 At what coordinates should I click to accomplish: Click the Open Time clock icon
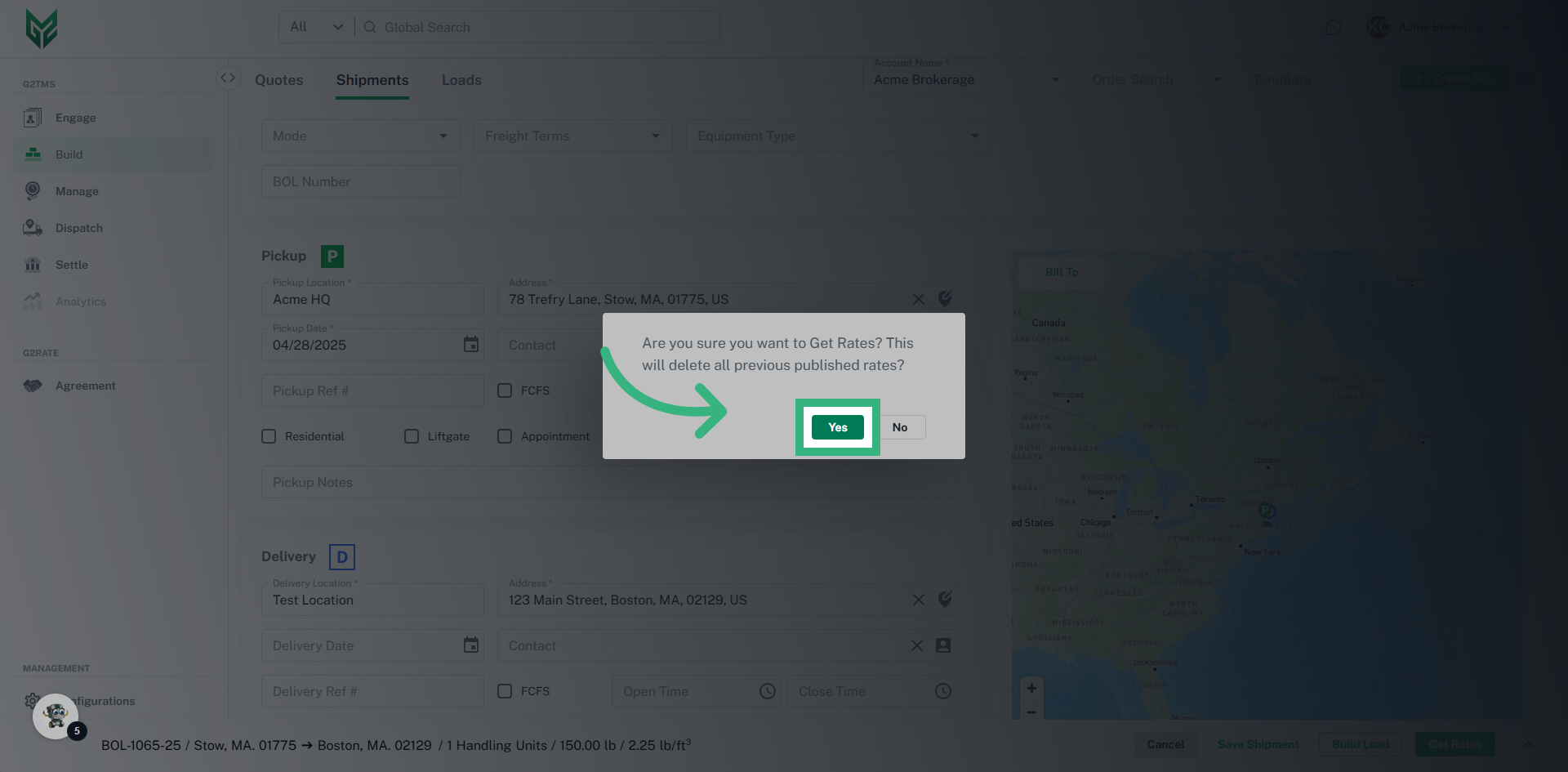pyautogui.click(x=767, y=691)
